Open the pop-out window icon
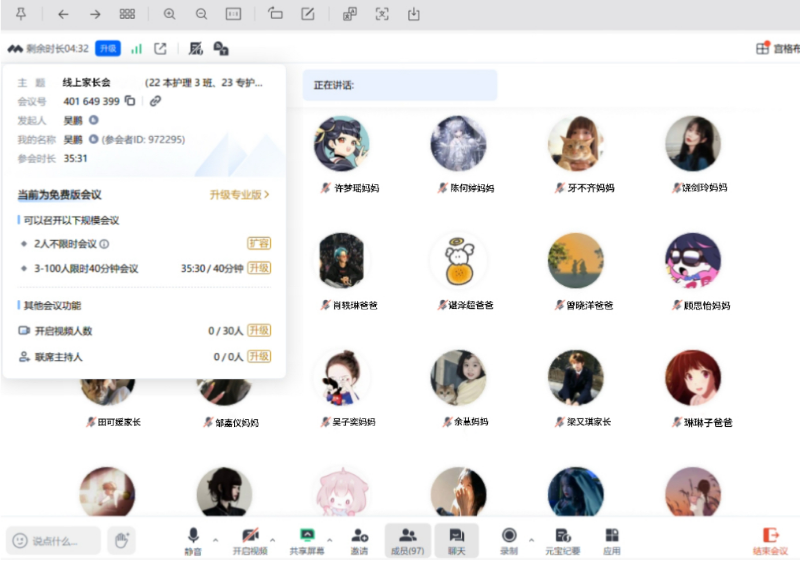 [160, 48]
